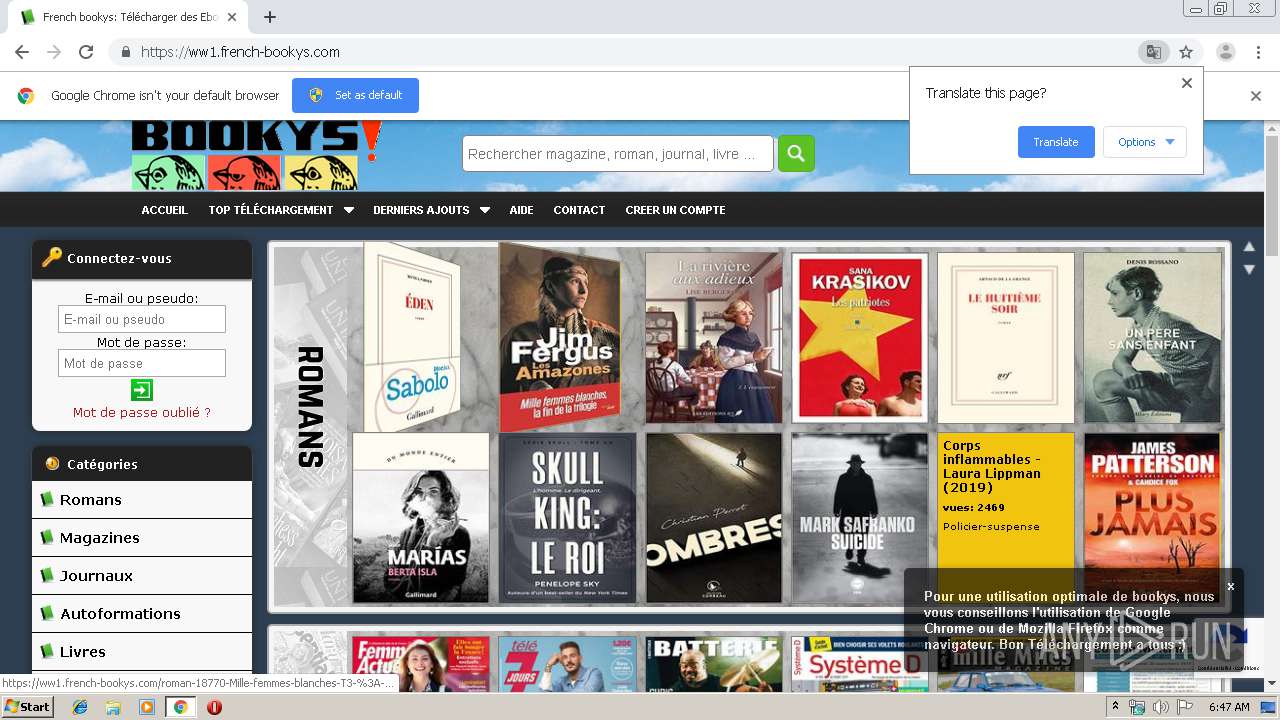Screen dimensions: 1280x720
Task: Open La rivière aux adieux cover
Action: (x=713, y=338)
